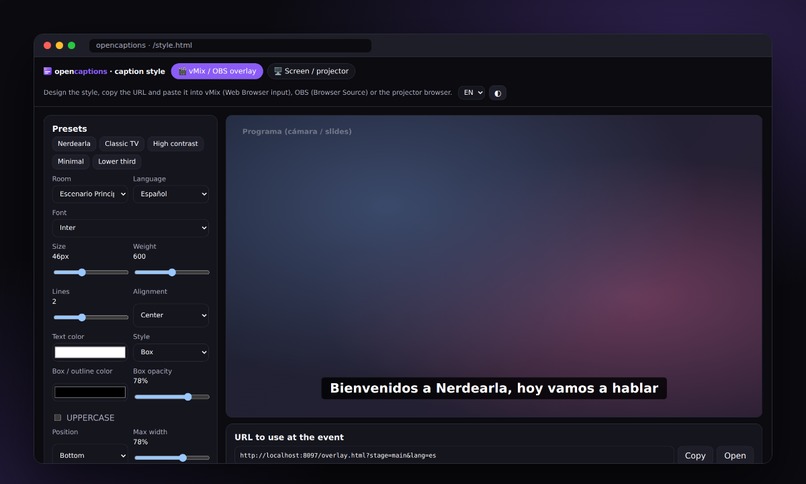Adjust the Weight slider

pyautogui.click(x=172, y=272)
